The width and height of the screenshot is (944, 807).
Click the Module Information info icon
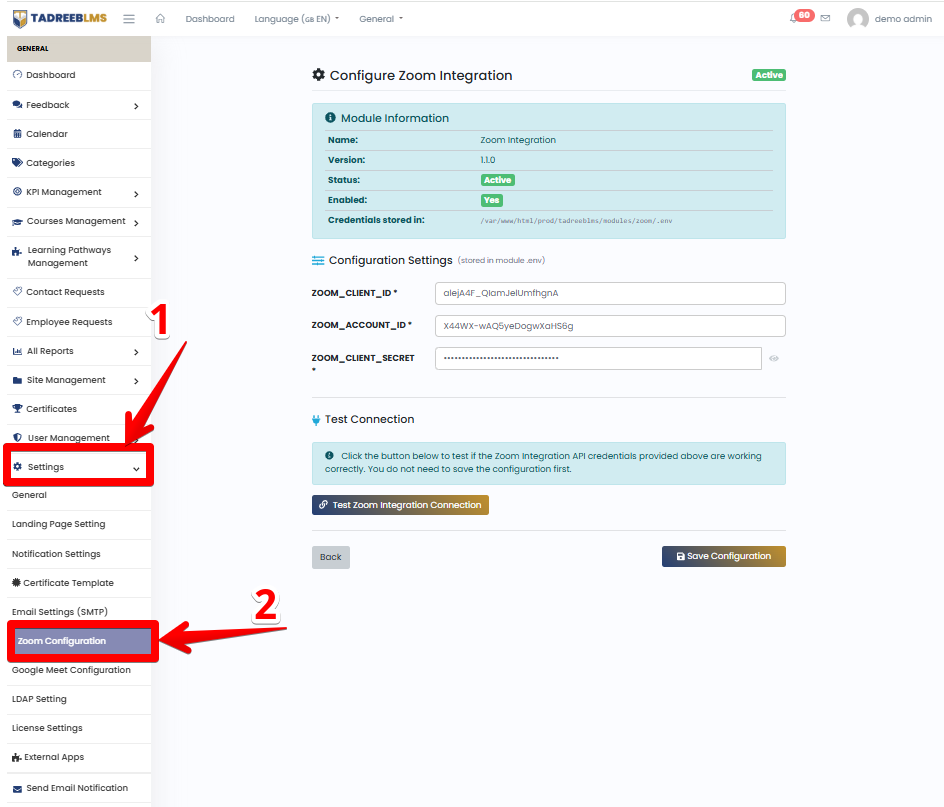point(330,117)
